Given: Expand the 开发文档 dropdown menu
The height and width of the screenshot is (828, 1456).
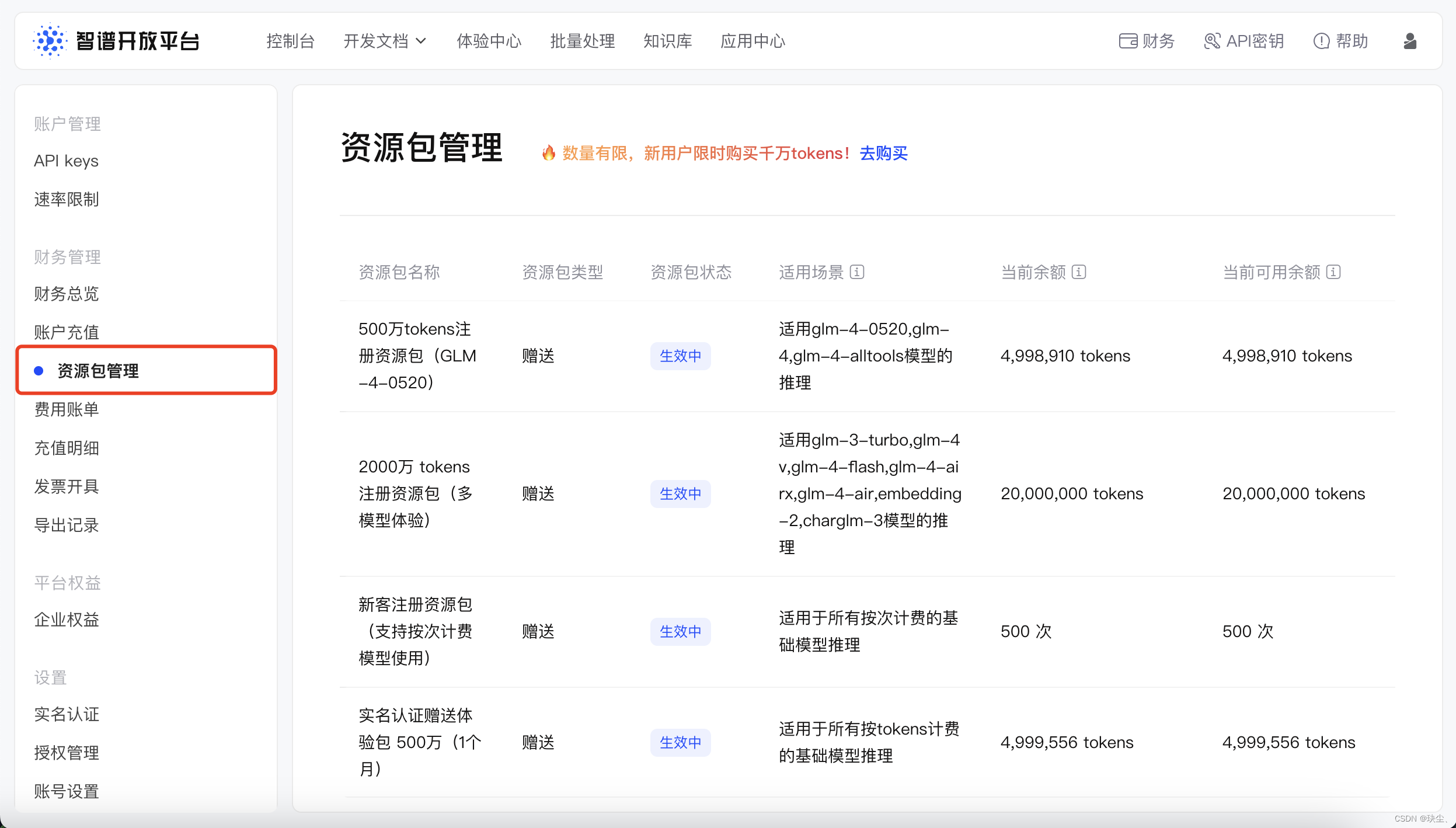Looking at the screenshot, I should coord(385,41).
